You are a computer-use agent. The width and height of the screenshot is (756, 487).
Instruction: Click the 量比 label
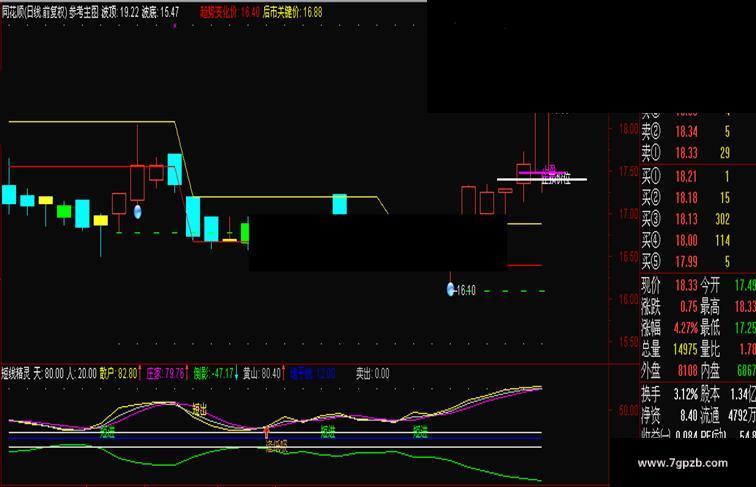pyautogui.click(x=710, y=349)
